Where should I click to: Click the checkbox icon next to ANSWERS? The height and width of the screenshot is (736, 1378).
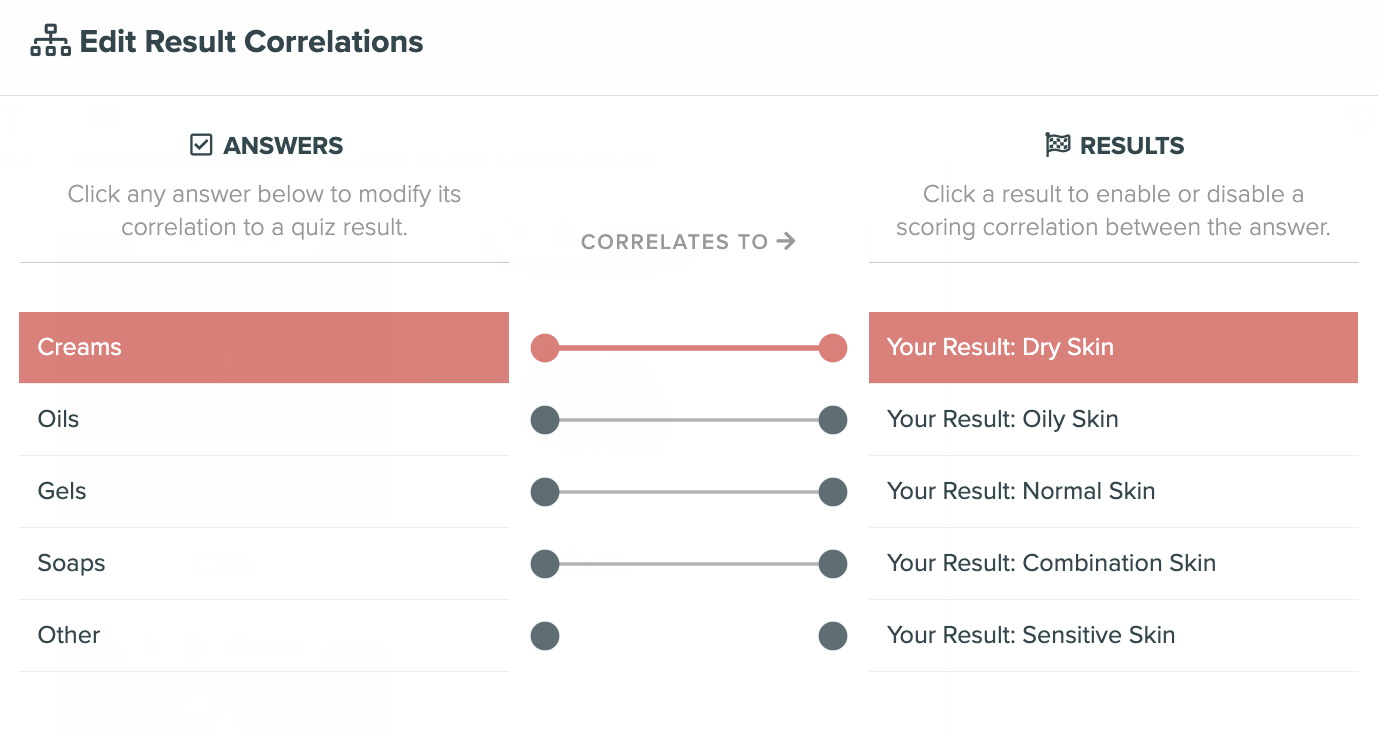[x=201, y=146]
